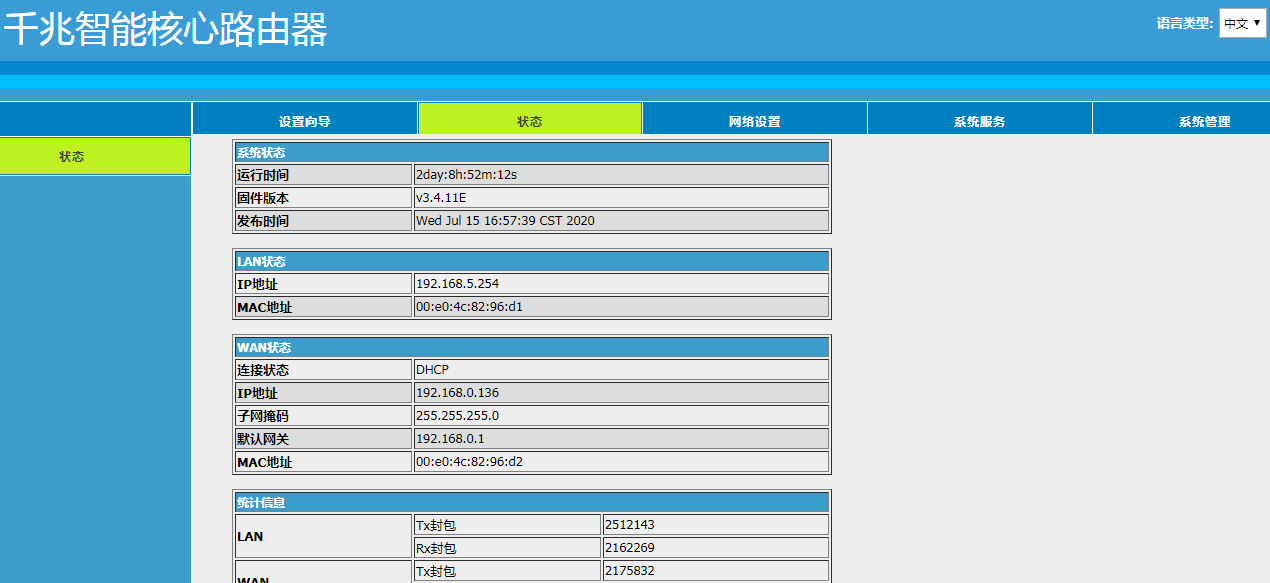The image size is (1270, 583).
Task: Click the WAN MAC address ending in d2
Action: coord(469,462)
